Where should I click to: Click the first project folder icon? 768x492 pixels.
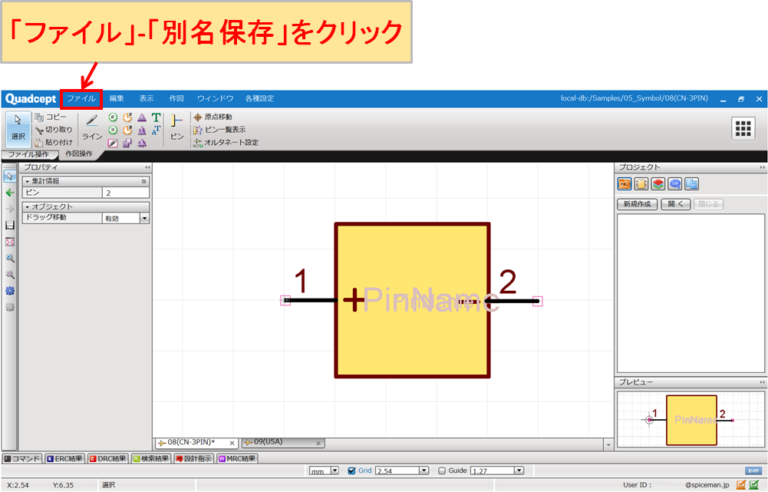[623, 184]
